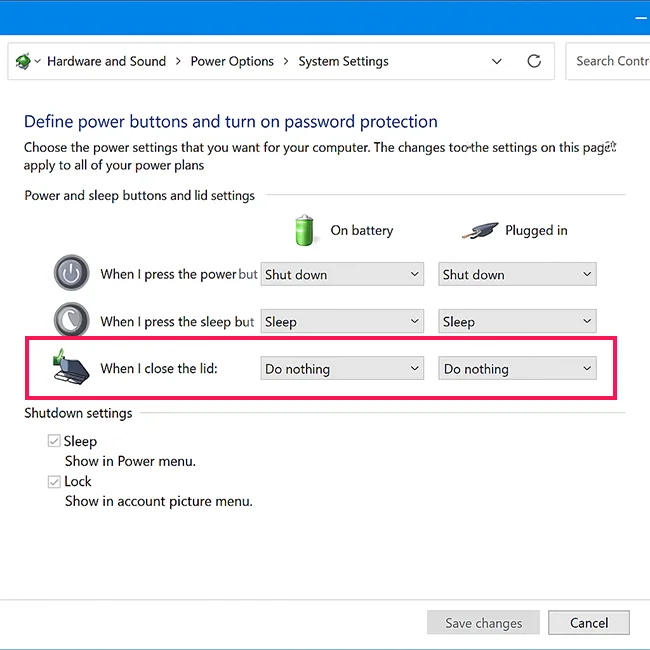Click the 'On battery' column header
650x650 pixels.
361,230
